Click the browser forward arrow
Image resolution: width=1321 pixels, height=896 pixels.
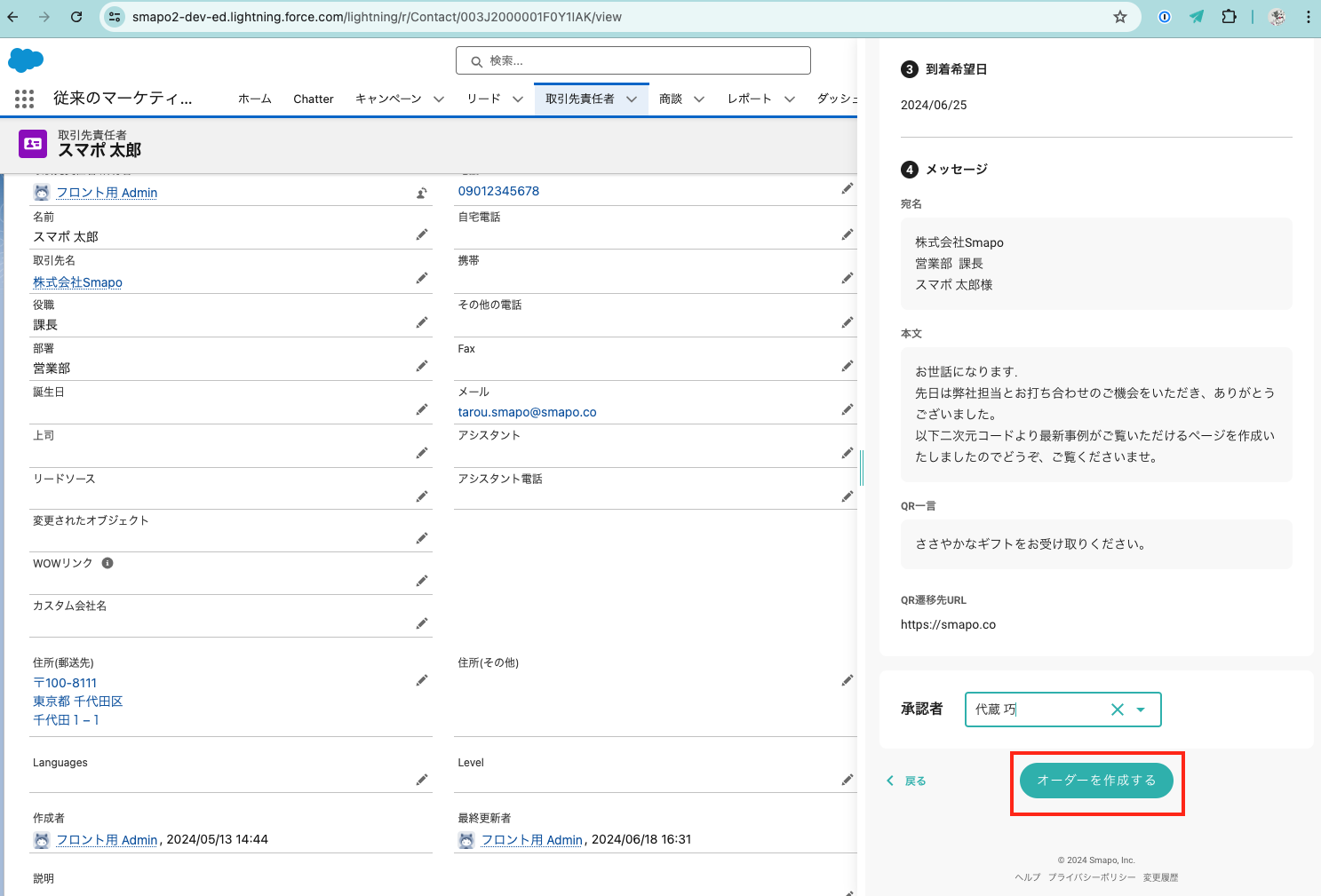(x=44, y=17)
